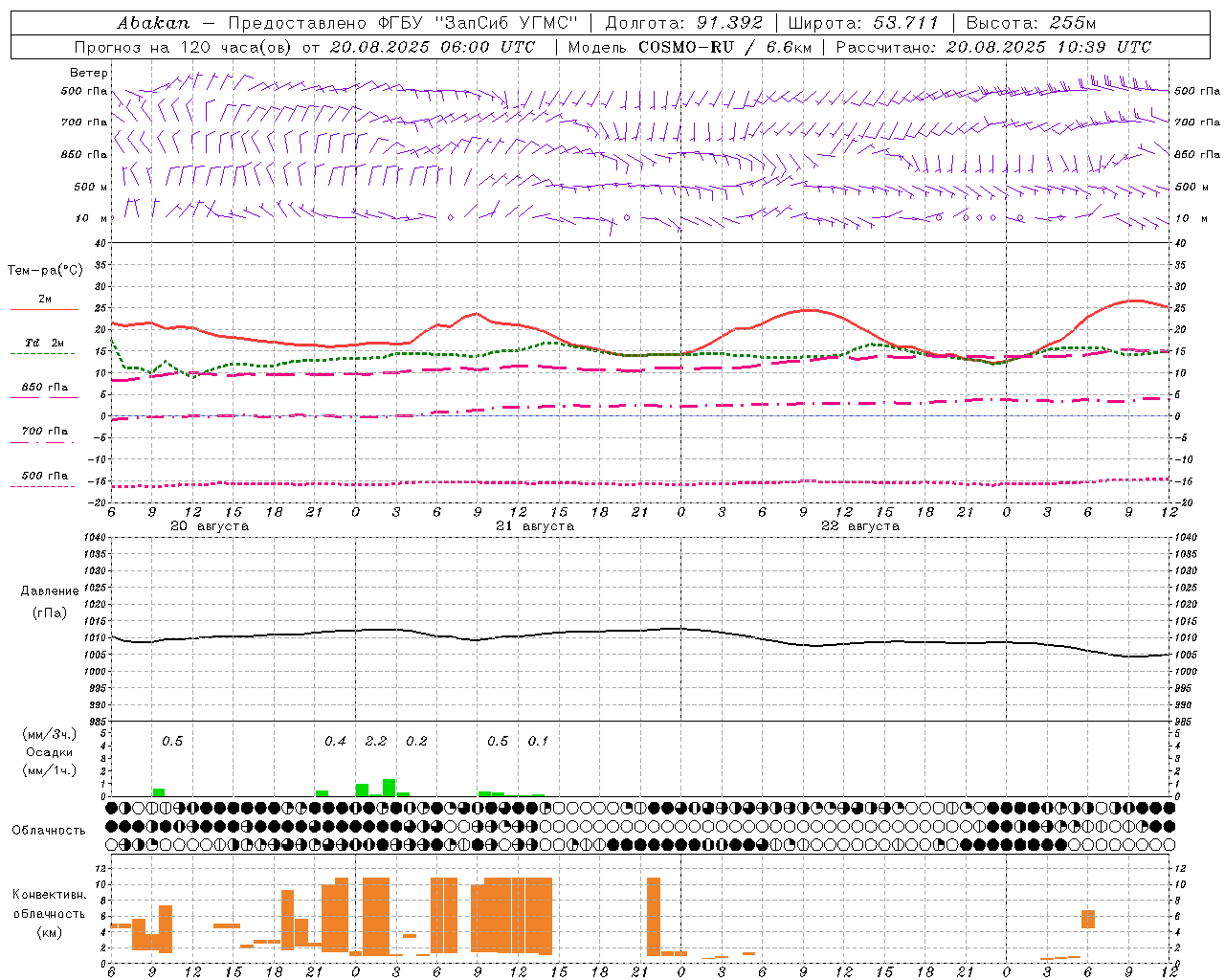
Task: Click the (км) unit label of convective panel
Action: point(49,932)
